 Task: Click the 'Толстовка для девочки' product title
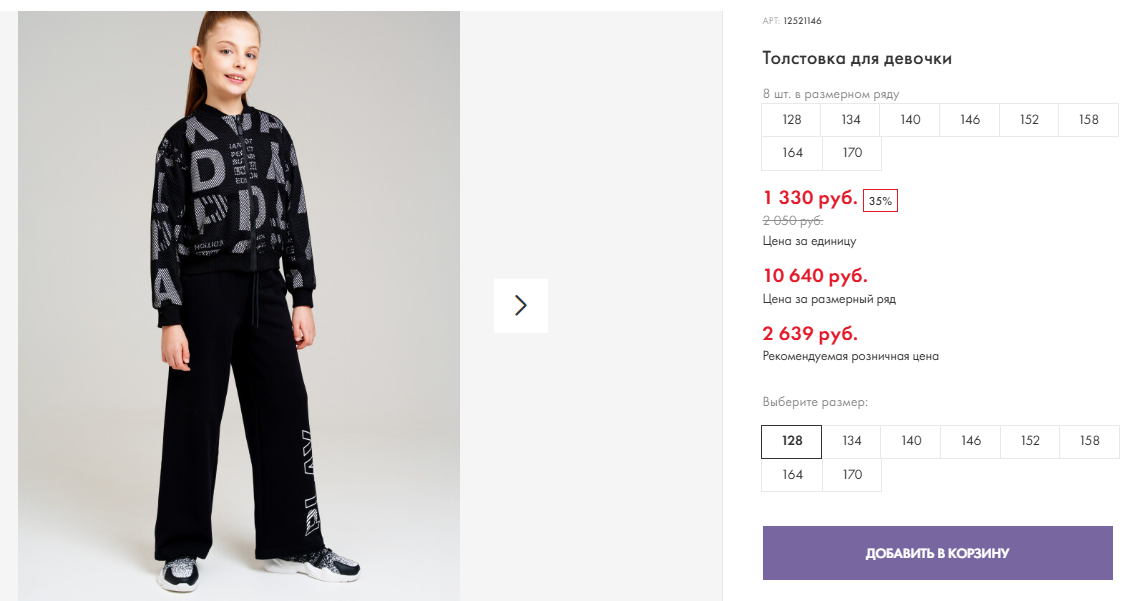click(x=857, y=59)
